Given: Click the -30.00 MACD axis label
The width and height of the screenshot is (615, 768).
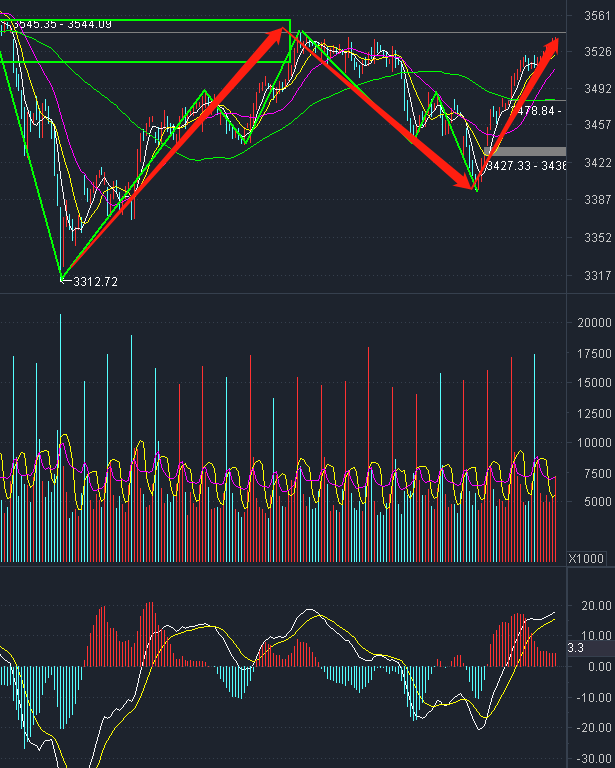Looking at the screenshot, I should point(594,758).
